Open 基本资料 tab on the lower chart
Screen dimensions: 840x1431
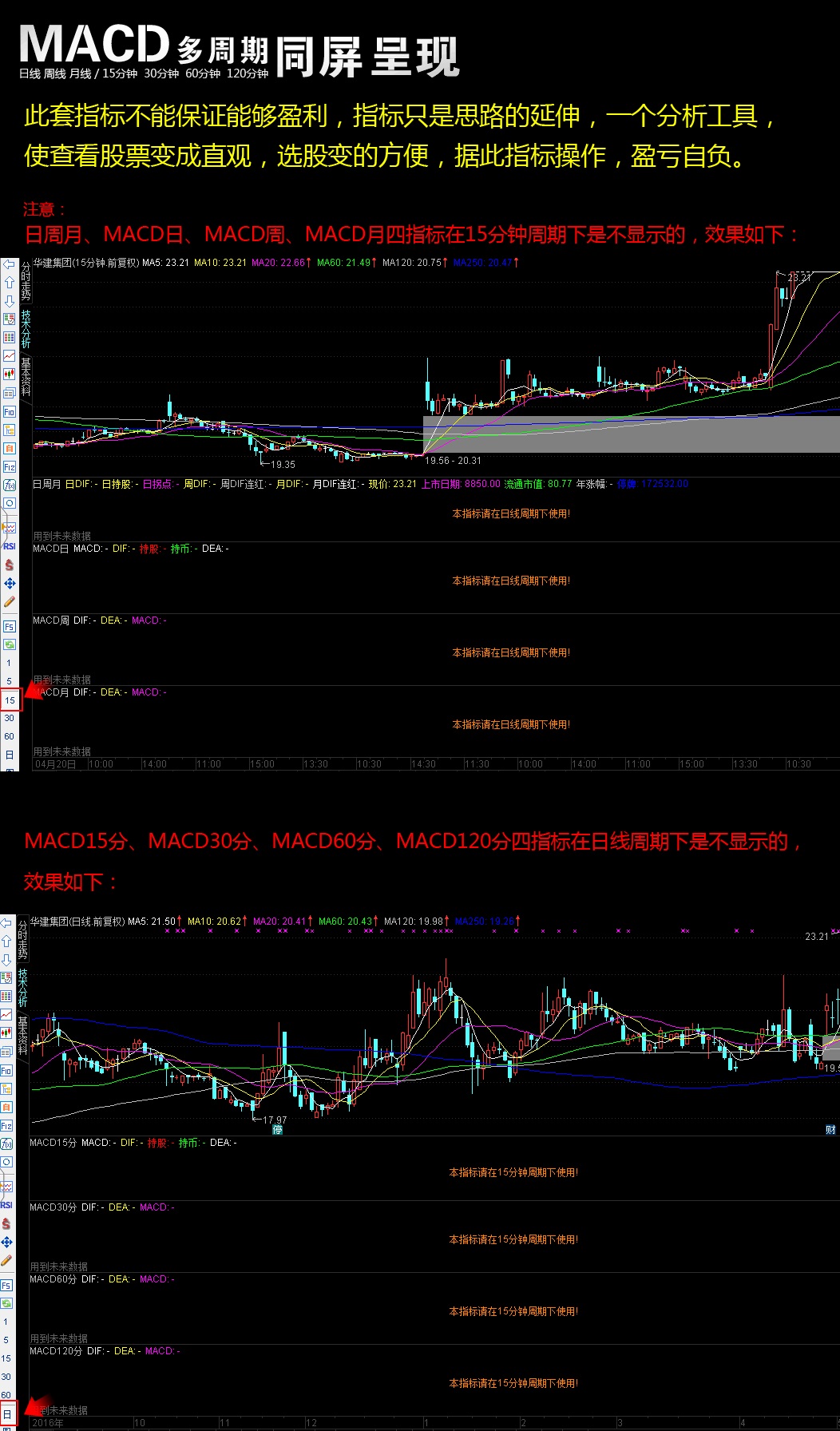tap(22, 1035)
